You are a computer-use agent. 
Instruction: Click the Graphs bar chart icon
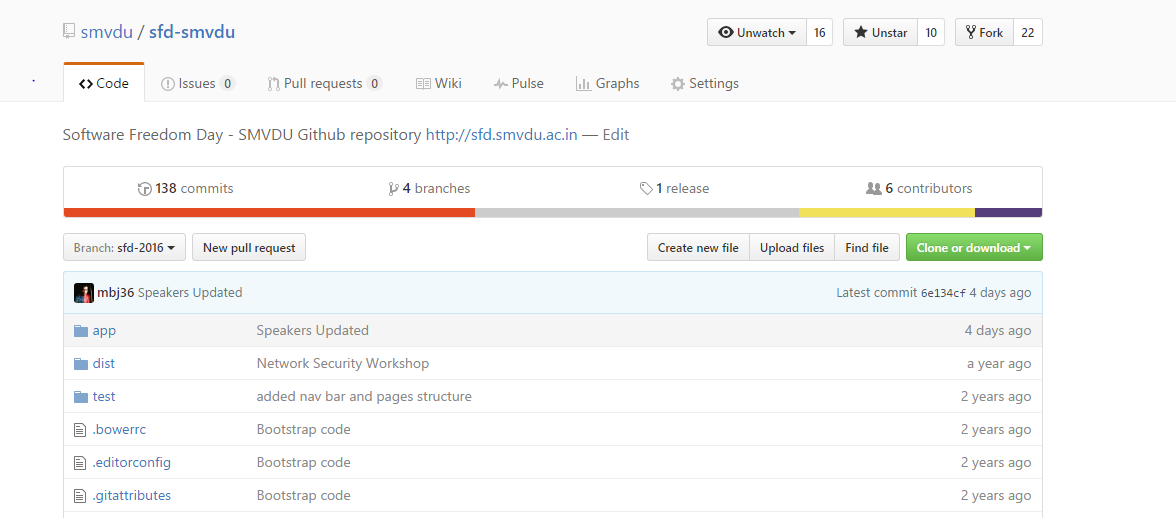[583, 84]
